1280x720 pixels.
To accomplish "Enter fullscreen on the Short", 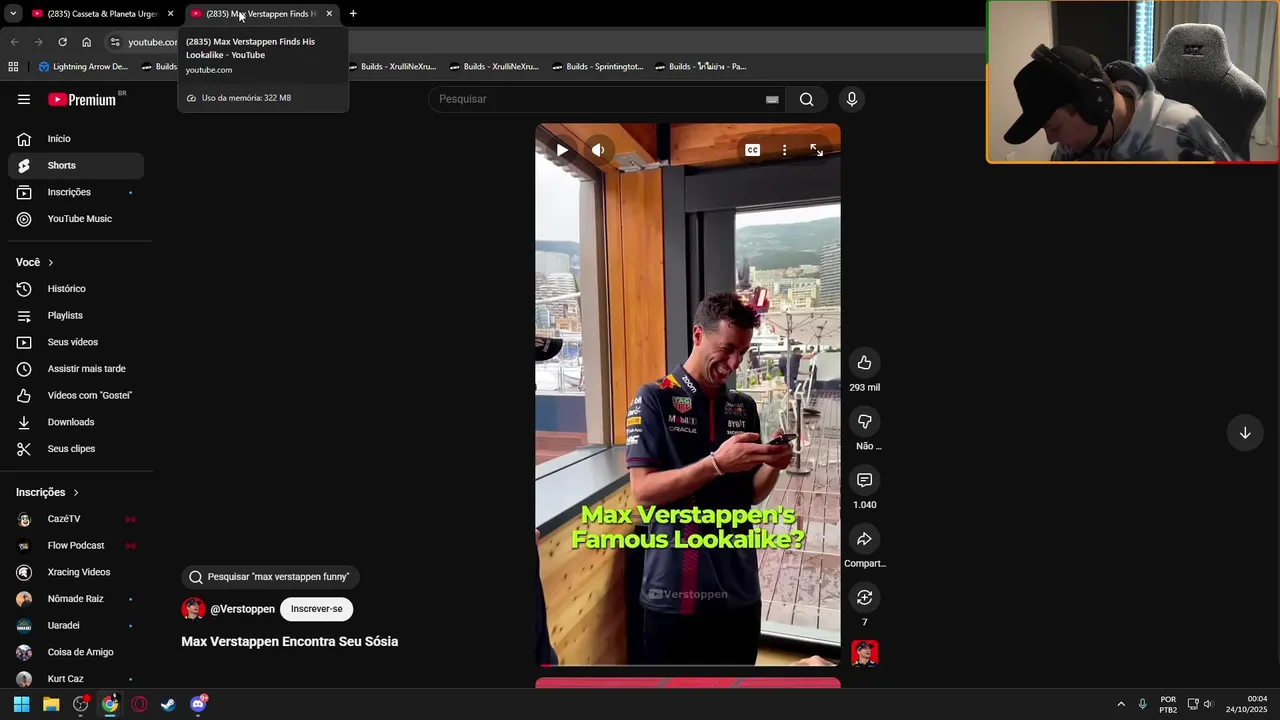I will click(817, 150).
